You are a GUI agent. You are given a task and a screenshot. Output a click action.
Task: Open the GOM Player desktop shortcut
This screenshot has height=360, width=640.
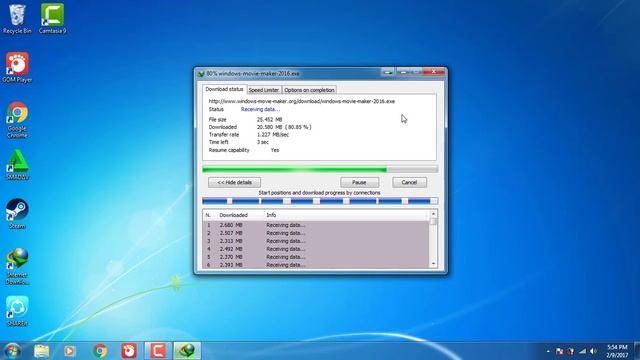(17, 67)
